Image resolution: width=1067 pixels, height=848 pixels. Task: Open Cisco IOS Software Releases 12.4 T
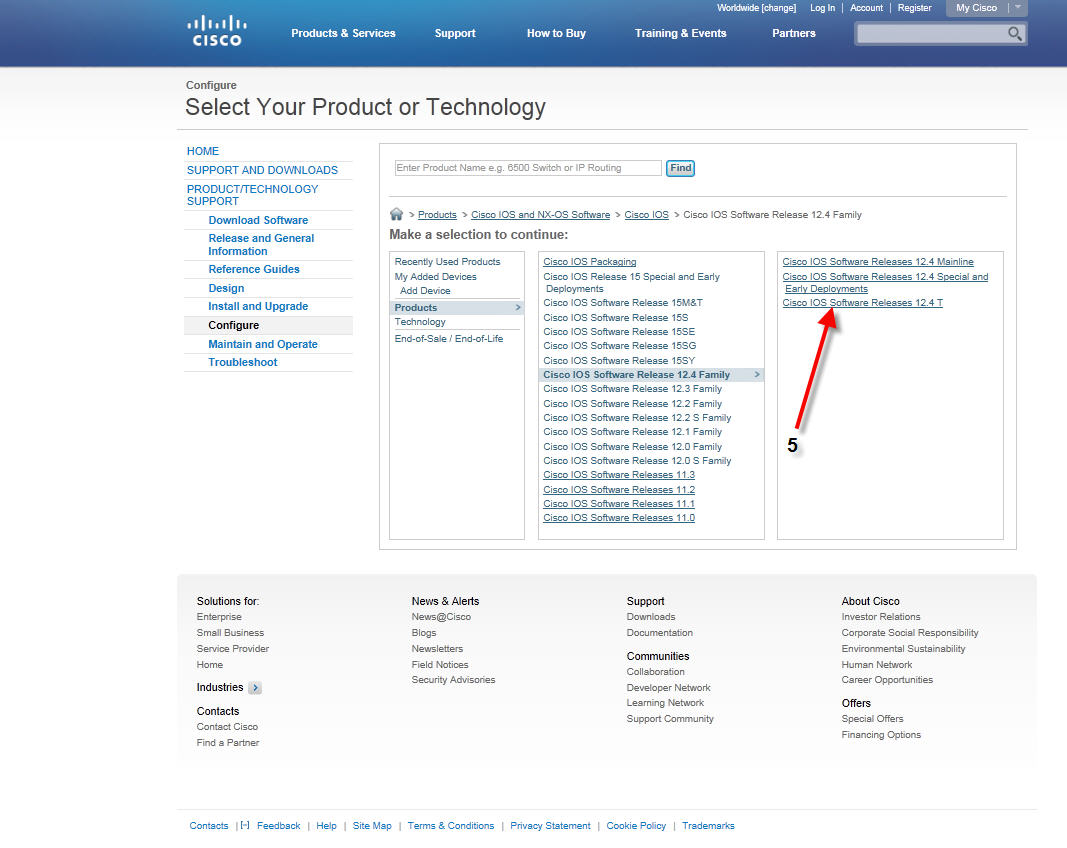862,303
